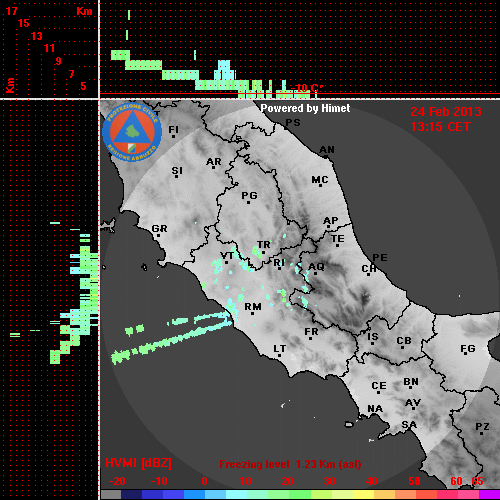Click the PZ city label on map
This screenshot has height=500, width=500.
pos(482,427)
